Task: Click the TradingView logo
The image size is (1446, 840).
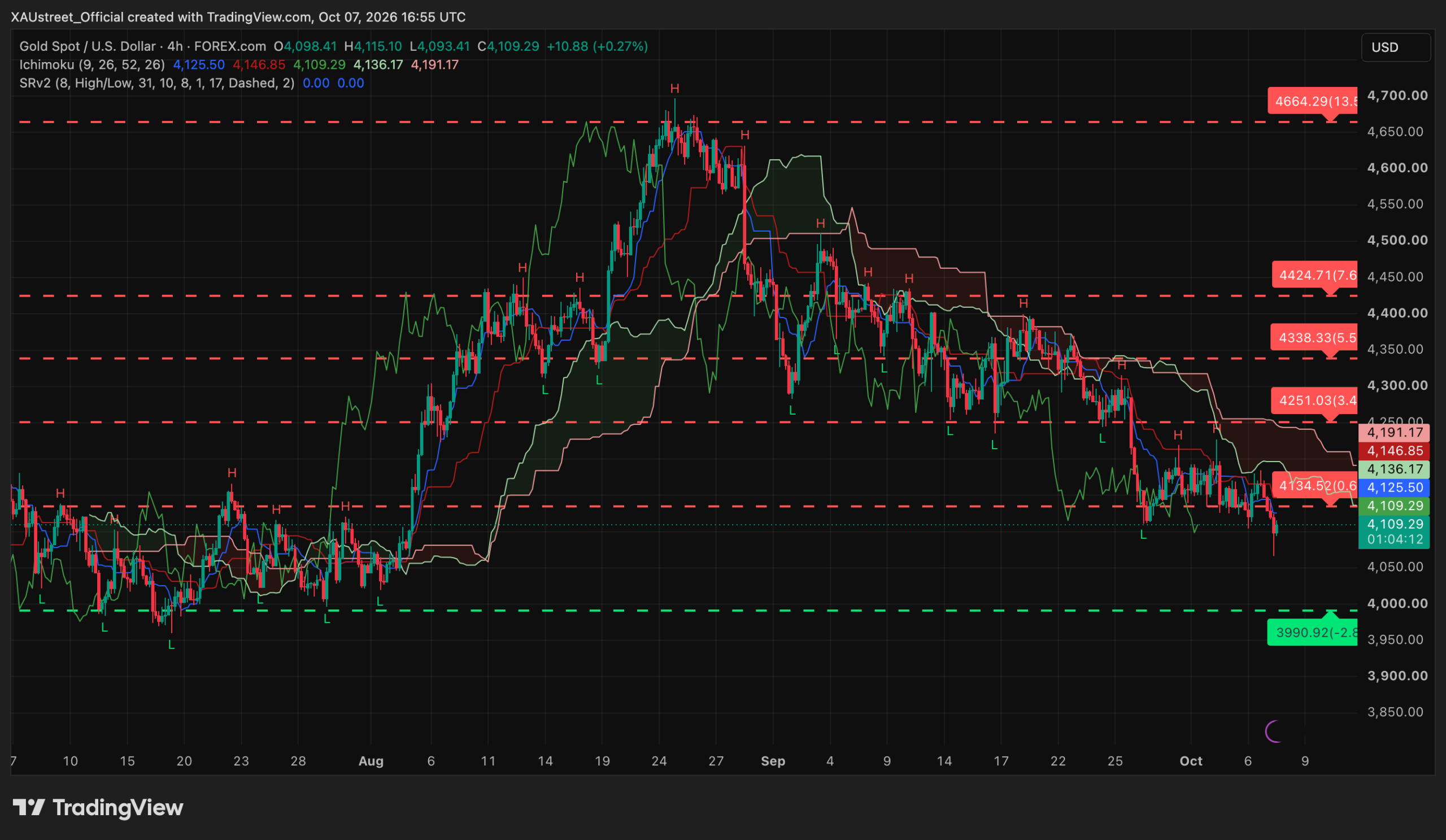Action: click(98, 807)
